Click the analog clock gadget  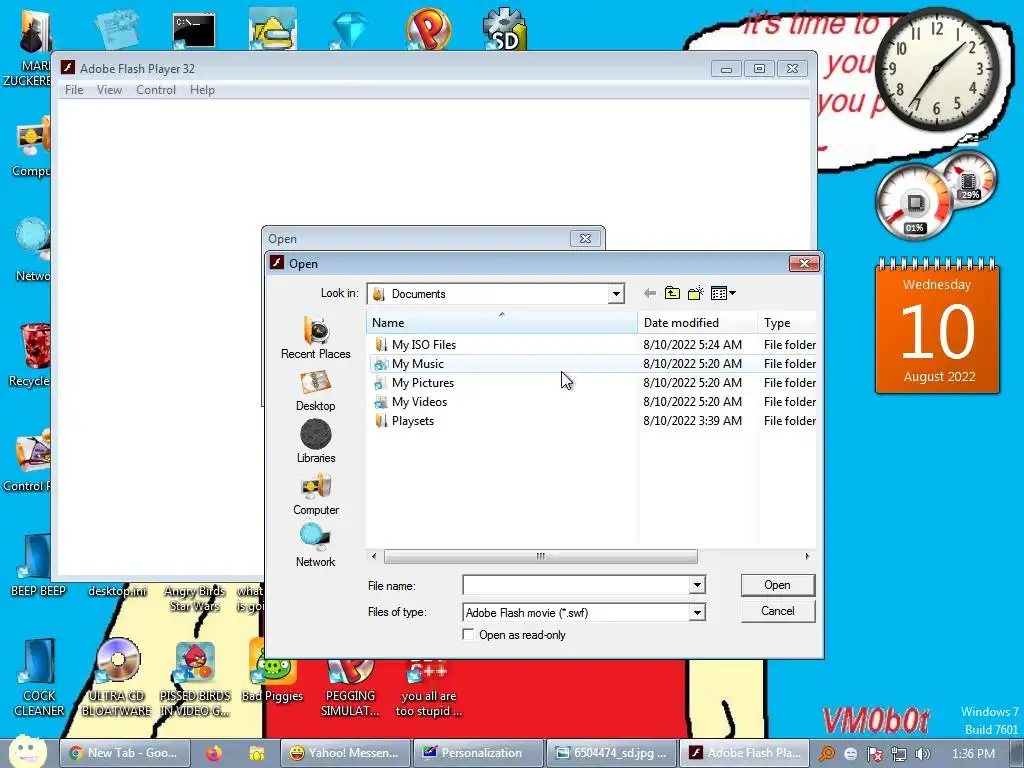click(936, 68)
